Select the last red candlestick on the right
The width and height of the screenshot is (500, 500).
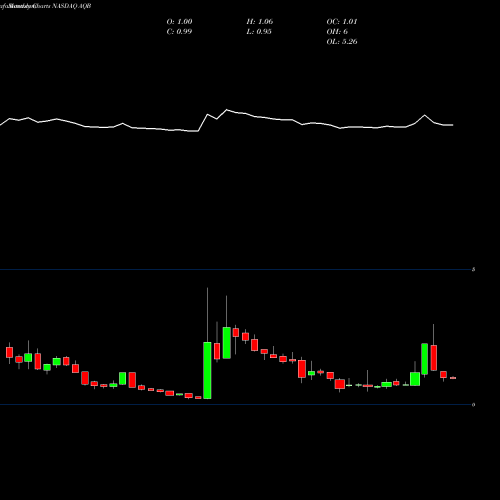(x=453, y=378)
